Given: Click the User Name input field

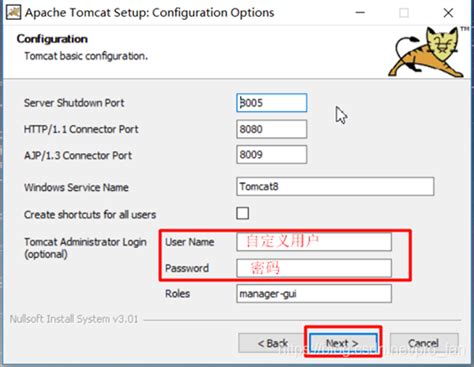Looking at the screenshot, I should [x=314, y=241].
